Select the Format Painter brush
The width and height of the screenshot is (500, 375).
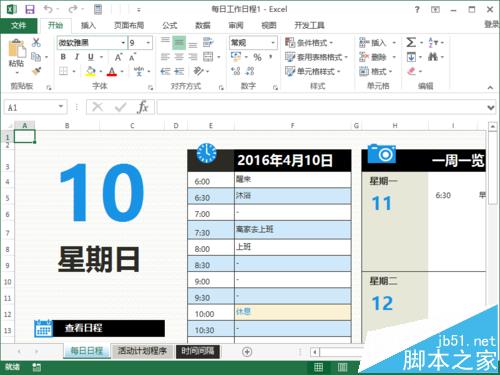tap(36, 71)
